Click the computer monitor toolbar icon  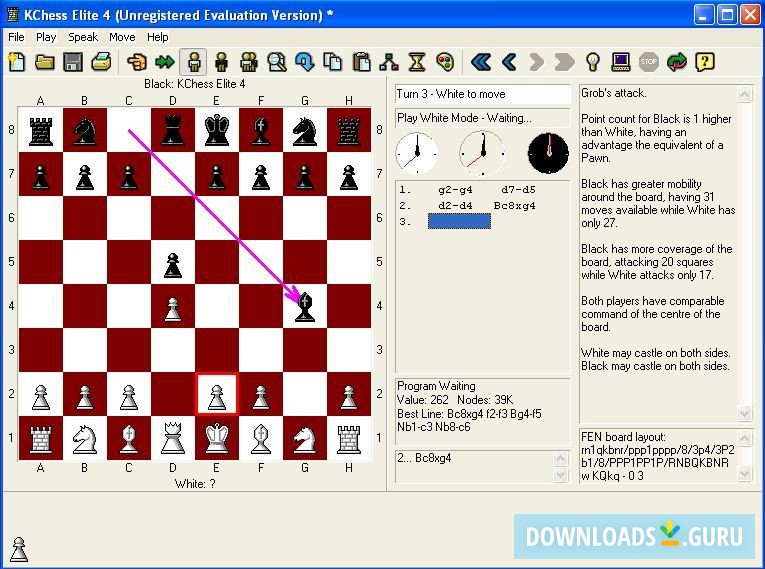[621, 62]
